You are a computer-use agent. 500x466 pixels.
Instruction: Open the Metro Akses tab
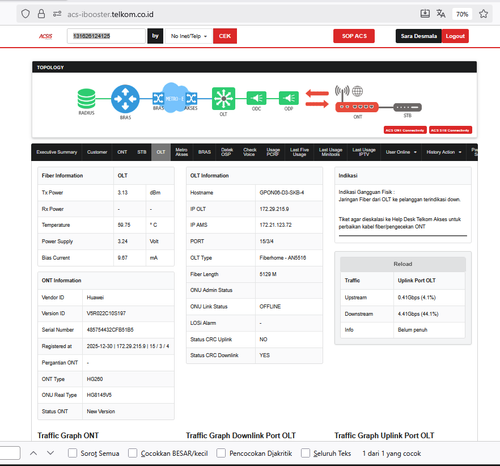point(182,152)
